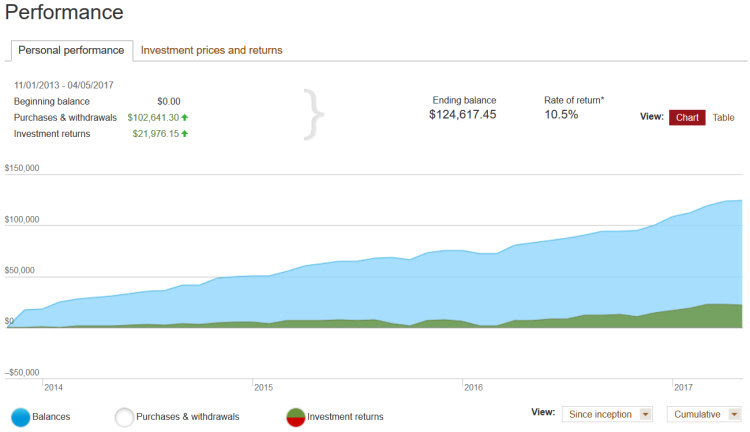Image resolution: width=750 pixels, height=432 pixels.
Task: Click the Investment returns label in summary
Action: 52,133
